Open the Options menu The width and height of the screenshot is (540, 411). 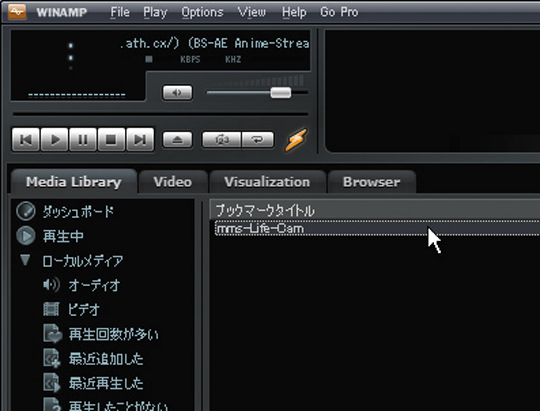202,12
